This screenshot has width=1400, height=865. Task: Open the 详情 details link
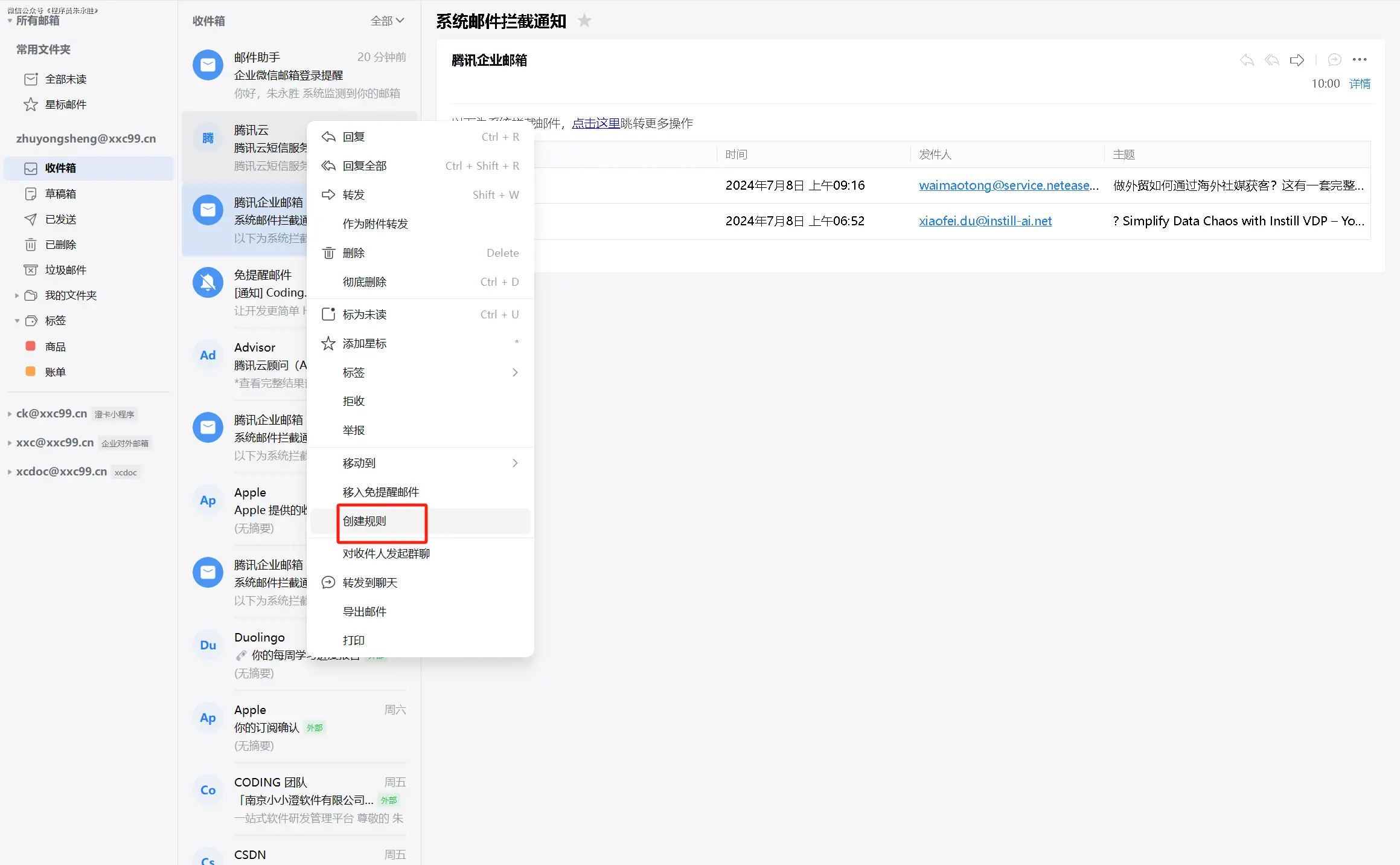coord(1360,84)
